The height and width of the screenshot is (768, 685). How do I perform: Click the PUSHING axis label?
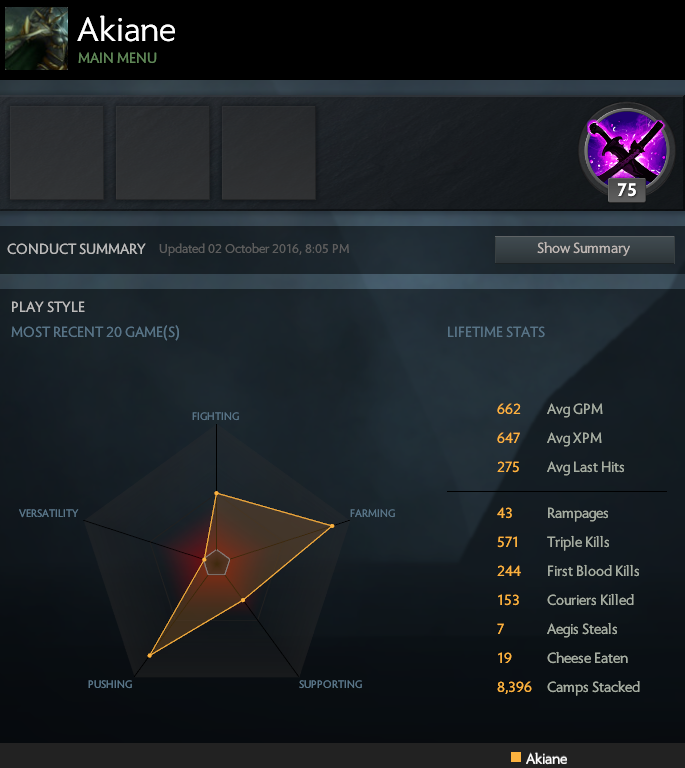pyautogui.click(x=110, y=684)
